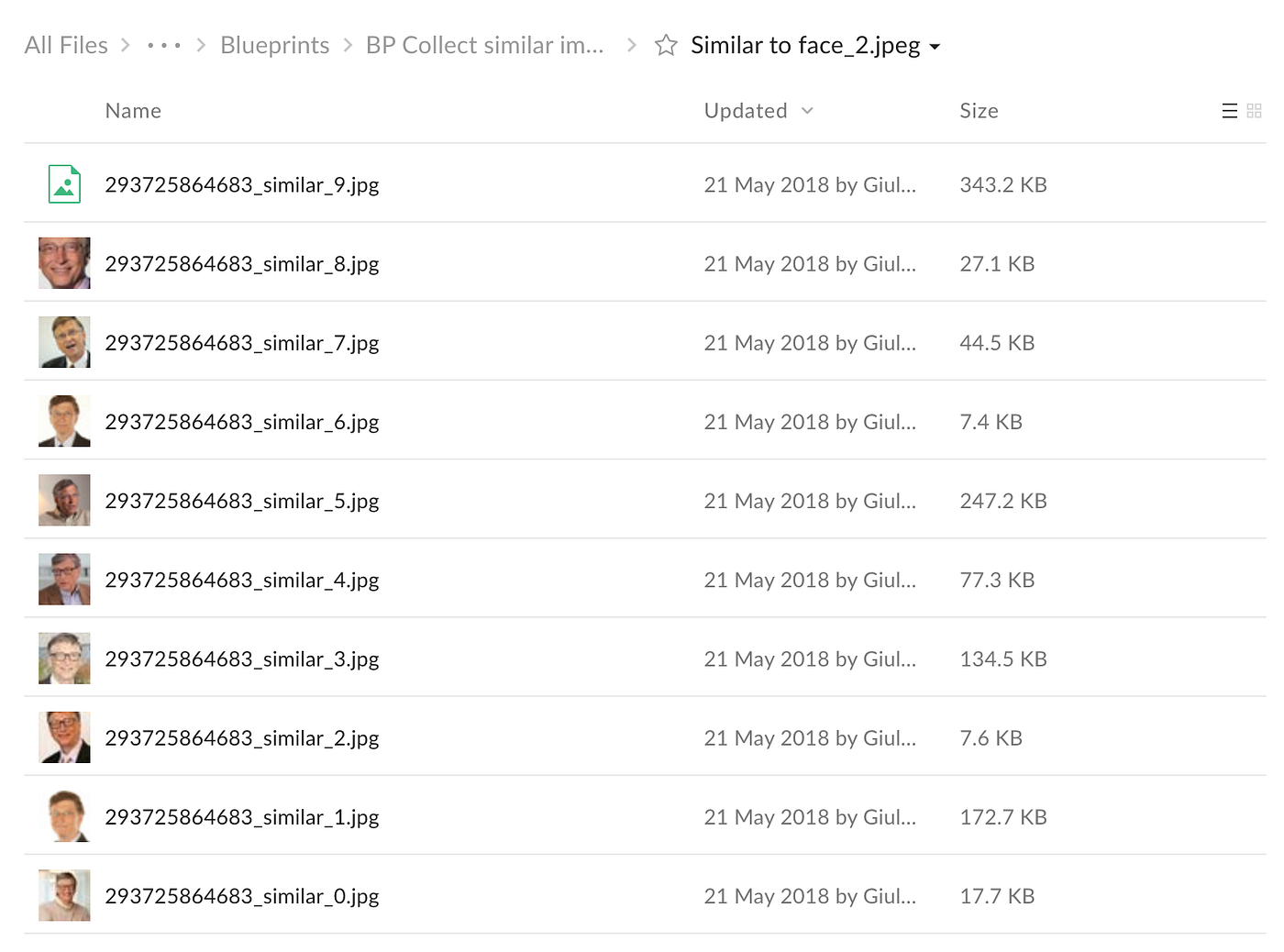Navigate to All Files

click(x=65, y=44)
